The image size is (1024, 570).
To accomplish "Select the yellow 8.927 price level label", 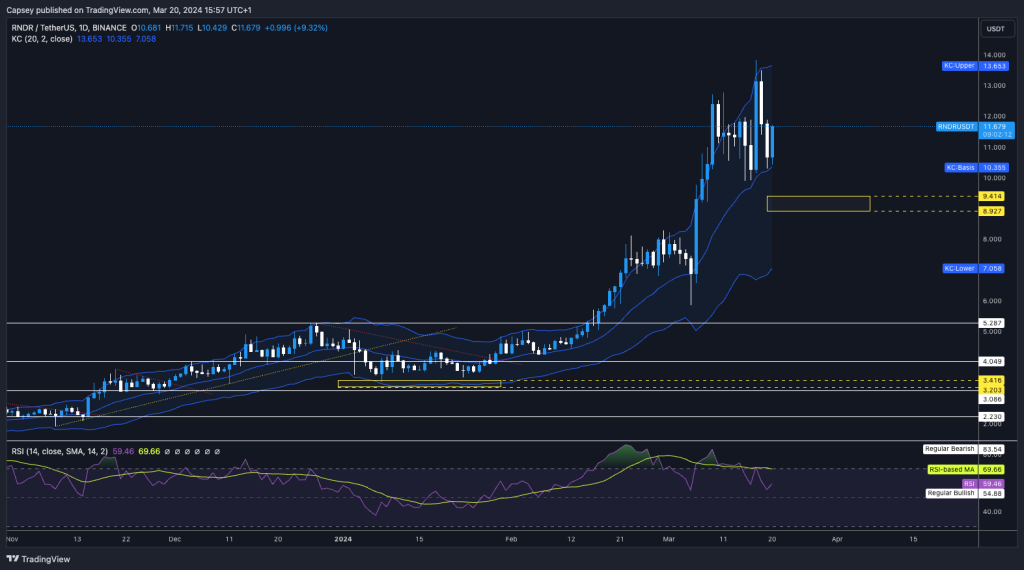I will point(993,211).
